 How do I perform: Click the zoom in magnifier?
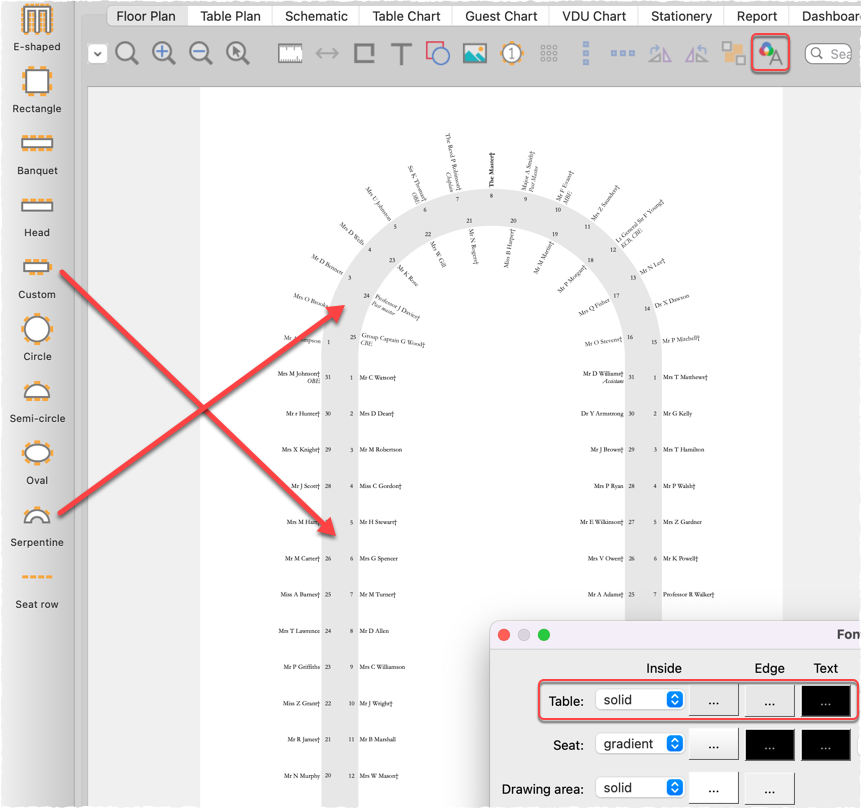point(164,53)
